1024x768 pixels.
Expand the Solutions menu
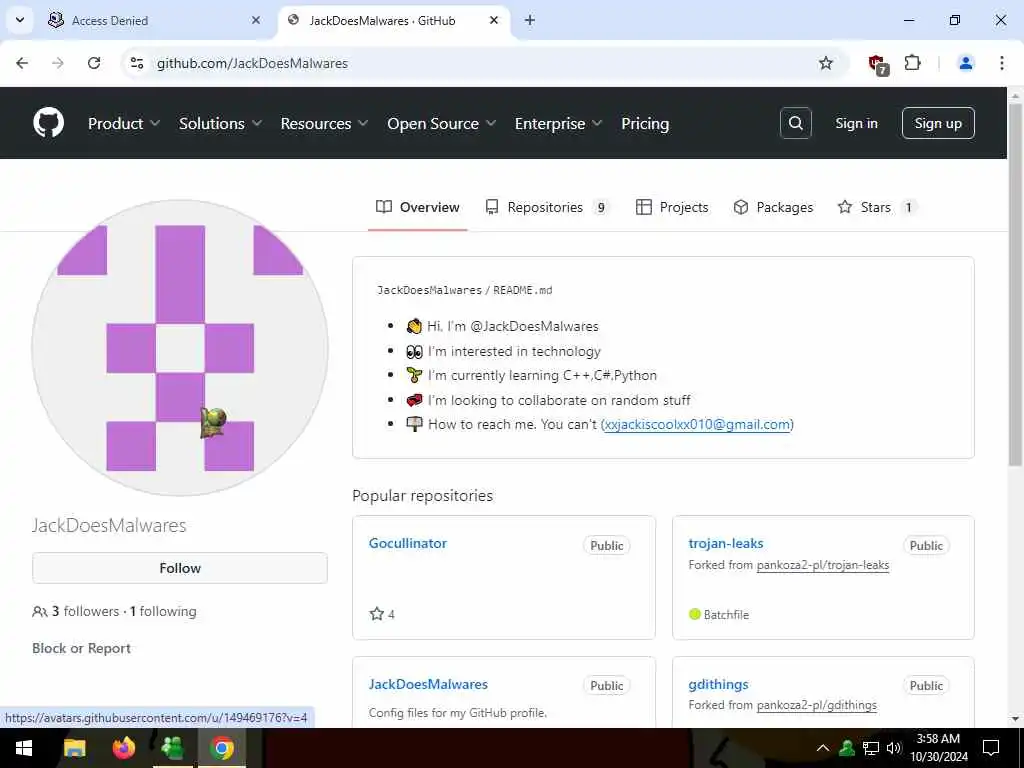[x=220, y=123]
